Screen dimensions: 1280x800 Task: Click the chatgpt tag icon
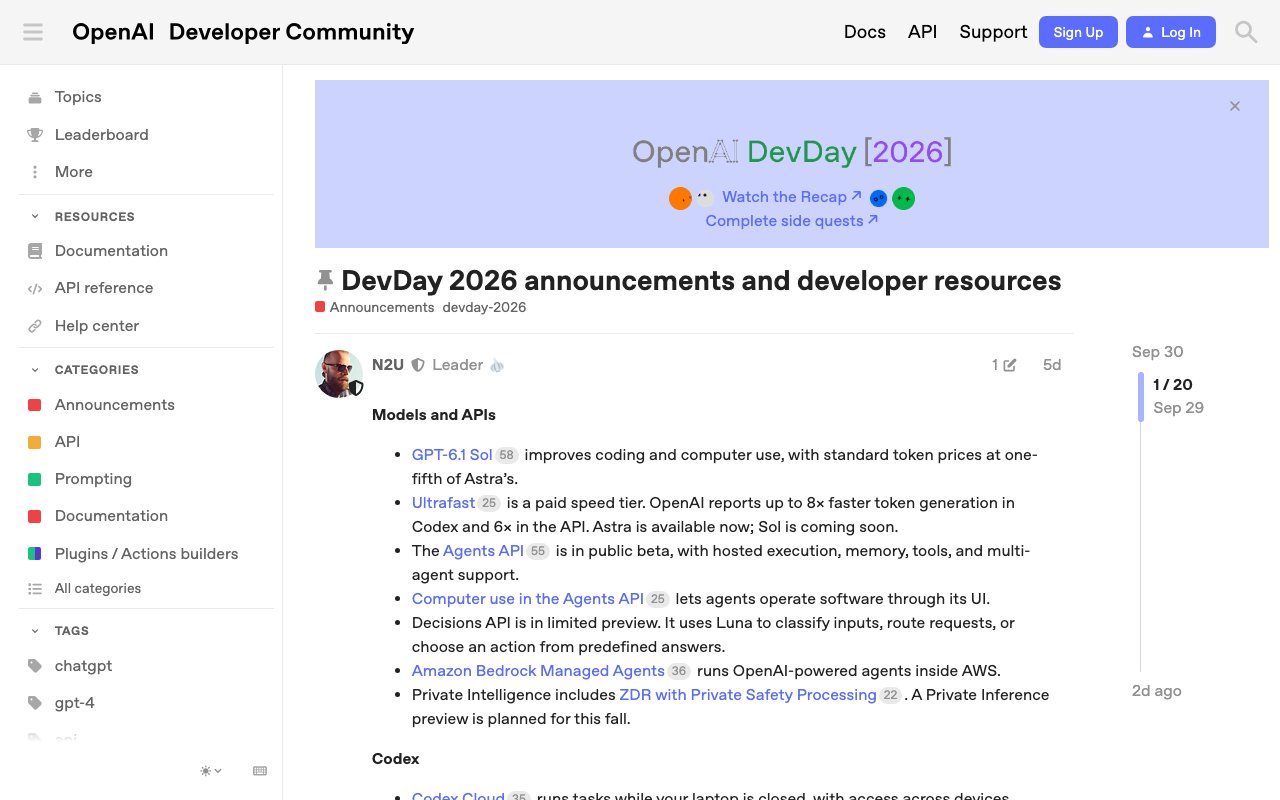coord(35,666)
